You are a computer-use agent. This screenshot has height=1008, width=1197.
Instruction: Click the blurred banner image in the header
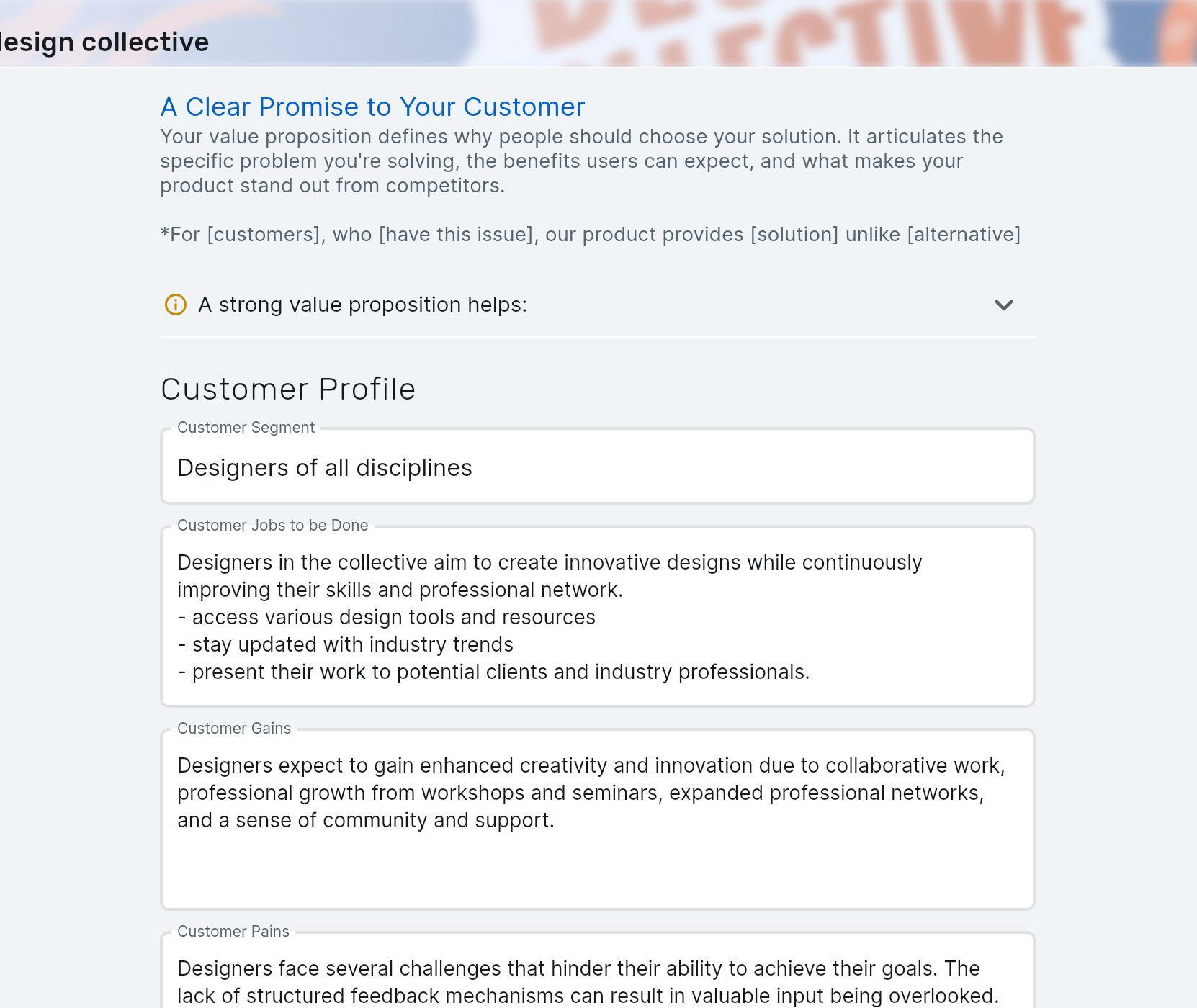point(792,33)
